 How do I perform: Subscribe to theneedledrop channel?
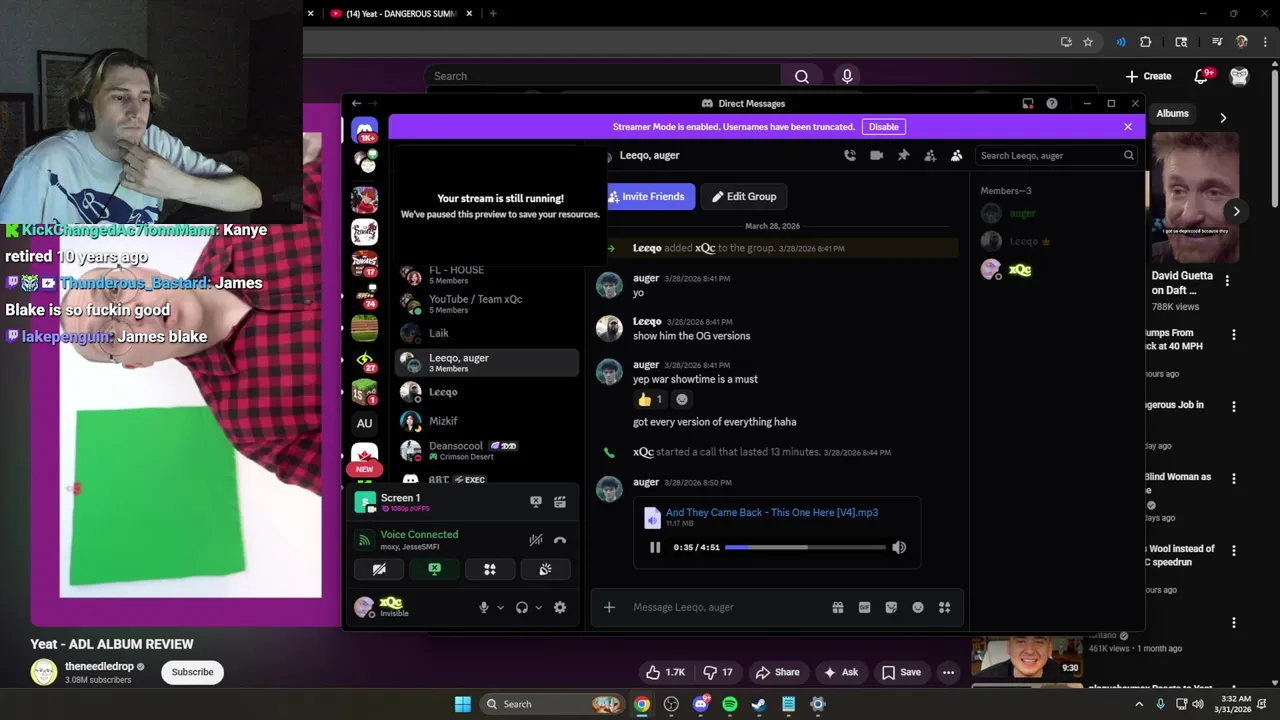[x=192, y=672]
